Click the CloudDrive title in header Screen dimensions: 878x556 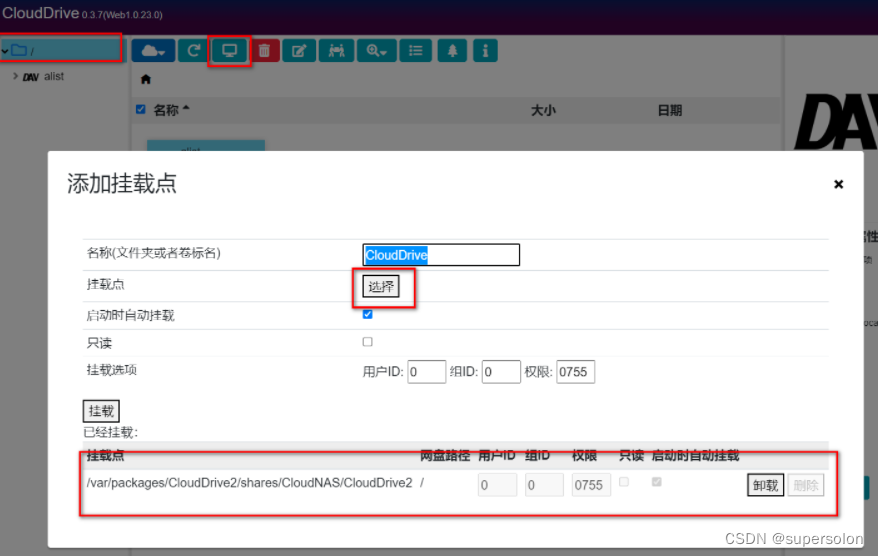tap(40, 13)
